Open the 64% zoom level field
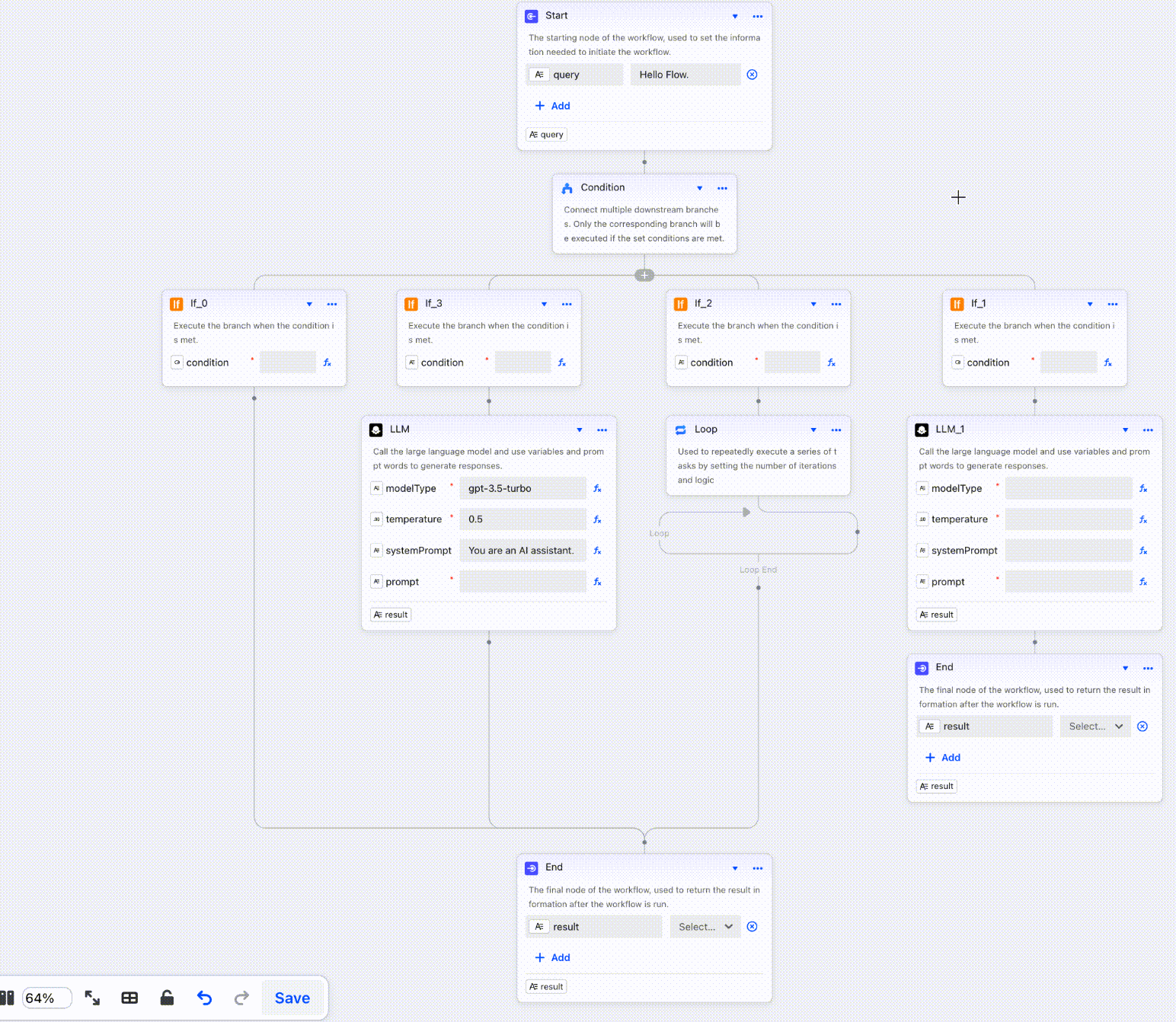The image size is (1176, 1022). [47, 998]
